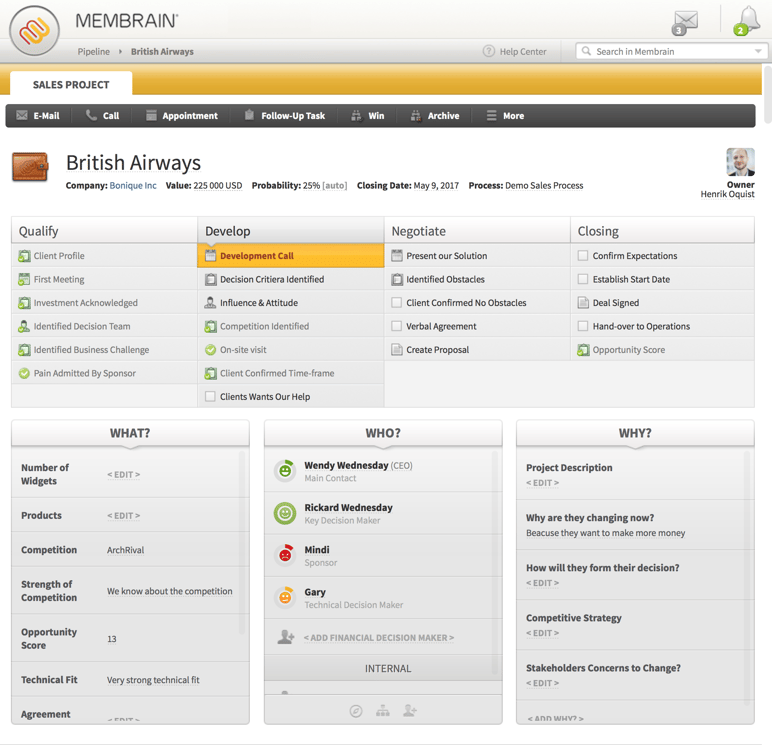Open the Bonique Inc company link
The height and width of the screenshot is (745, 772).
[133, 186]
